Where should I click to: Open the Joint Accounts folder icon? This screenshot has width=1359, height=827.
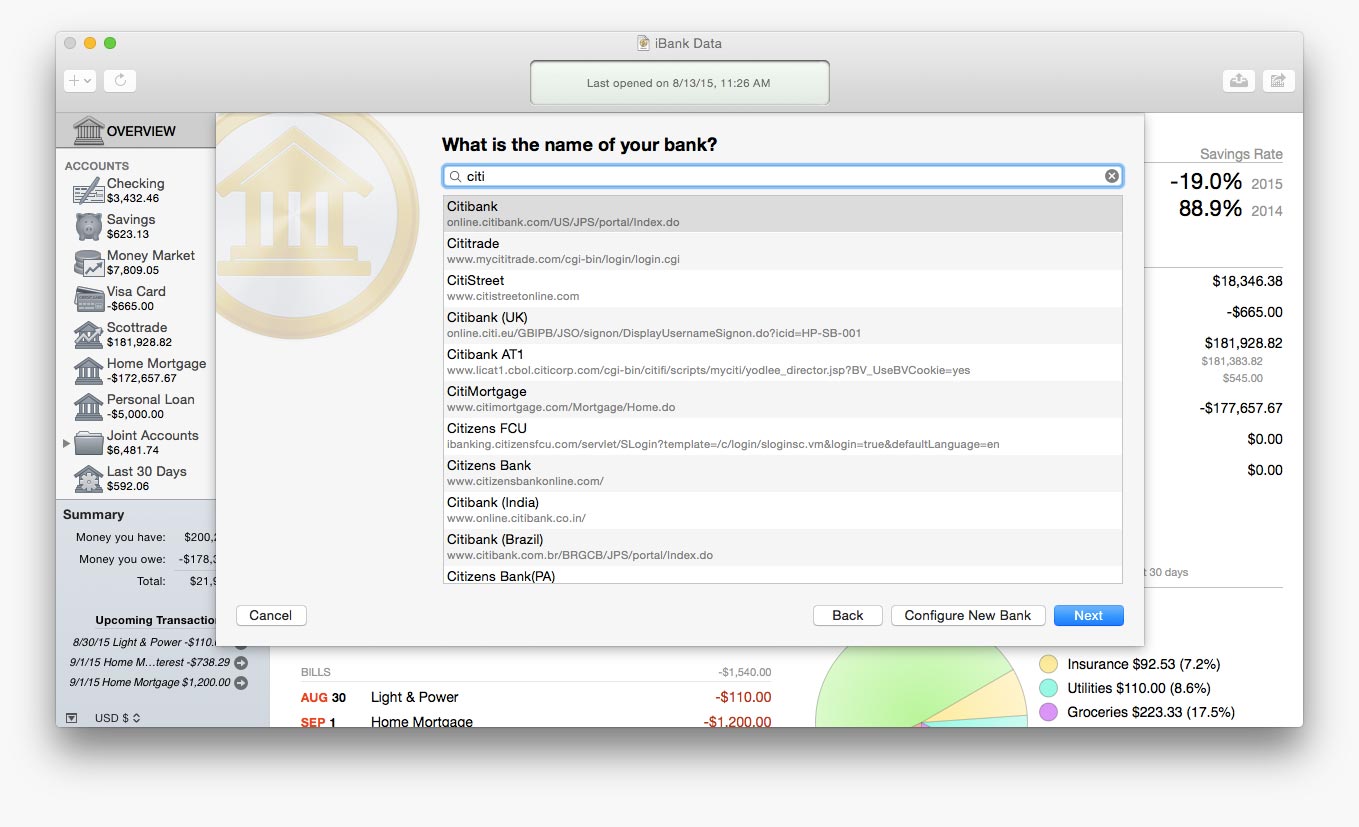[88, 443]
